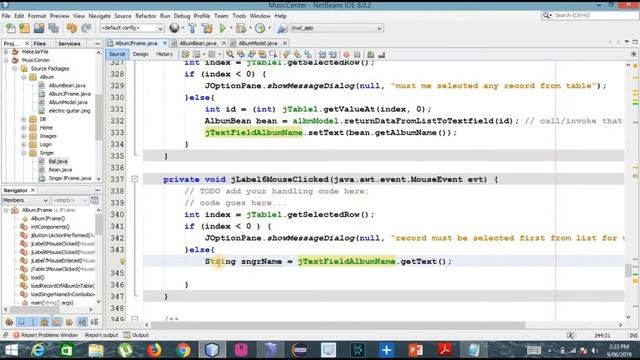Click the editor horizontal scrollbar thumb
This screenshot has width=640, height=360.
338,325
